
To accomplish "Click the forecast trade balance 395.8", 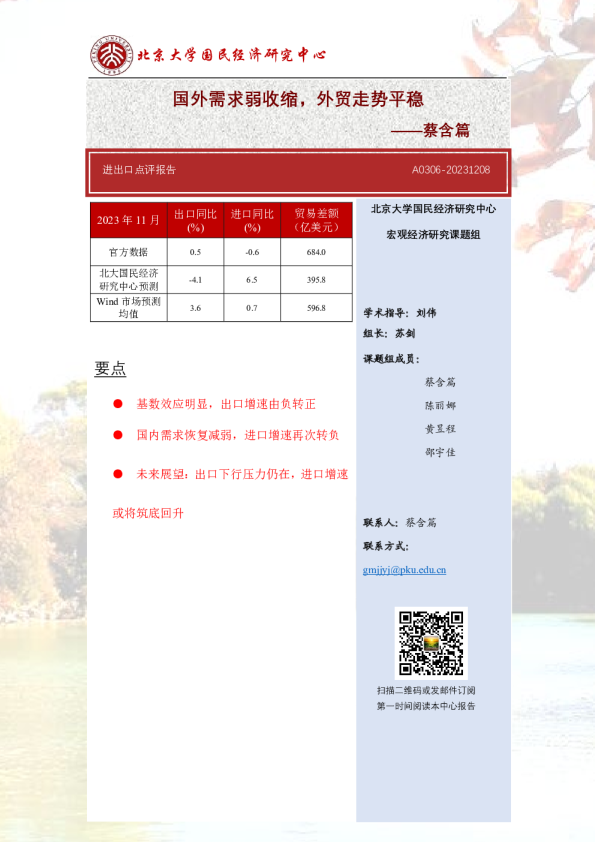I will point(316,280).
